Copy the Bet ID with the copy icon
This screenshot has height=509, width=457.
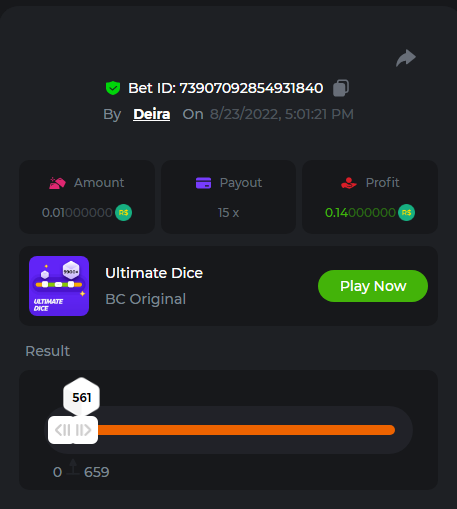click(x=341, y=88)
